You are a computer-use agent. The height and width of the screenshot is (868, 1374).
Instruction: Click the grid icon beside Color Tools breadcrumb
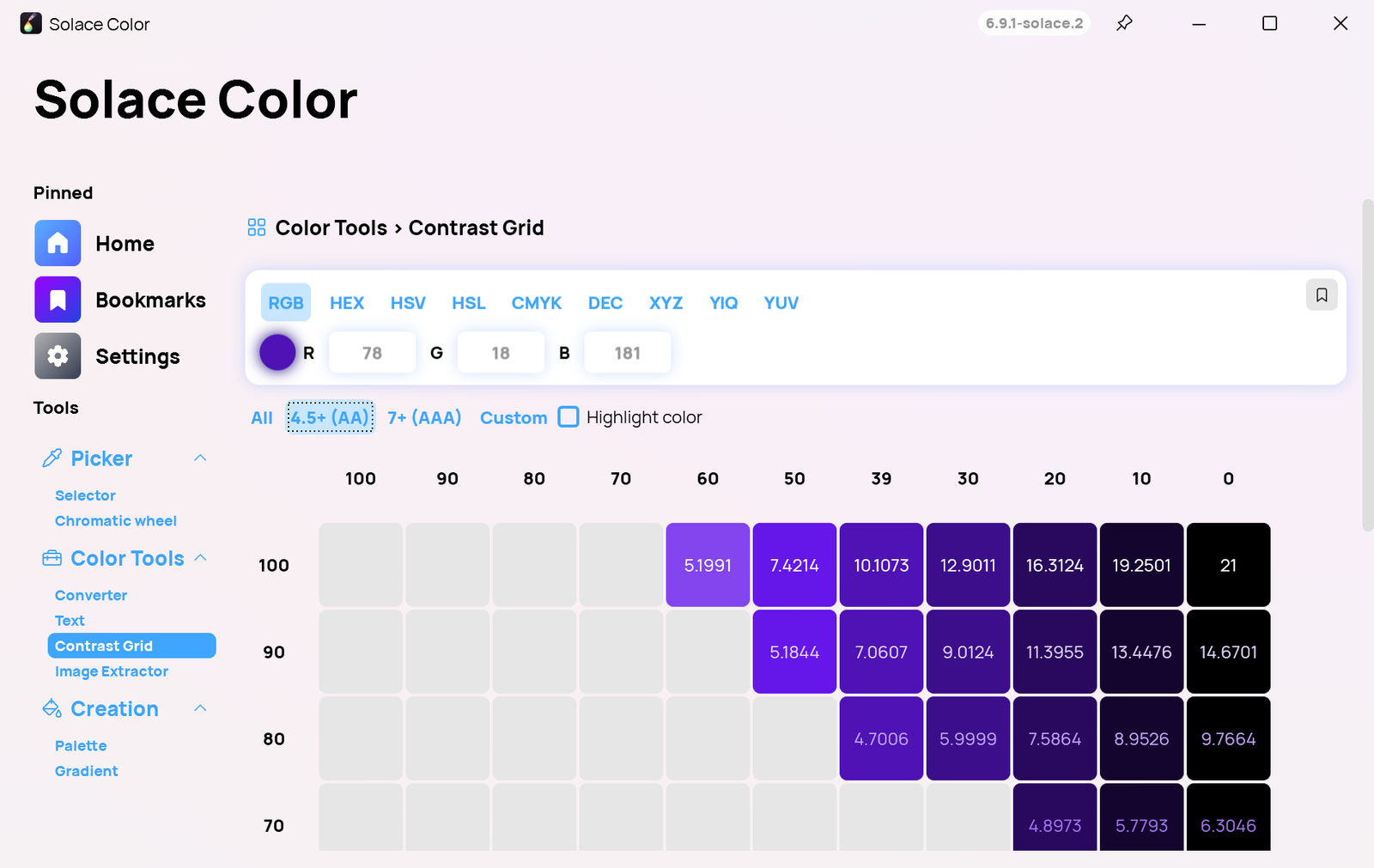(256, 228)
